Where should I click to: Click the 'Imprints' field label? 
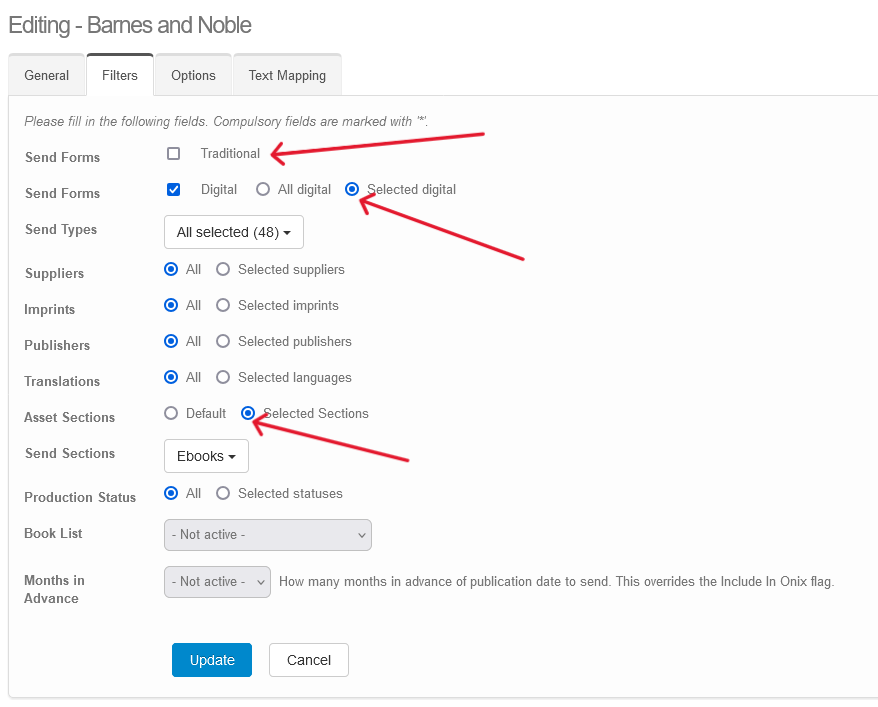tap(49, 309)
